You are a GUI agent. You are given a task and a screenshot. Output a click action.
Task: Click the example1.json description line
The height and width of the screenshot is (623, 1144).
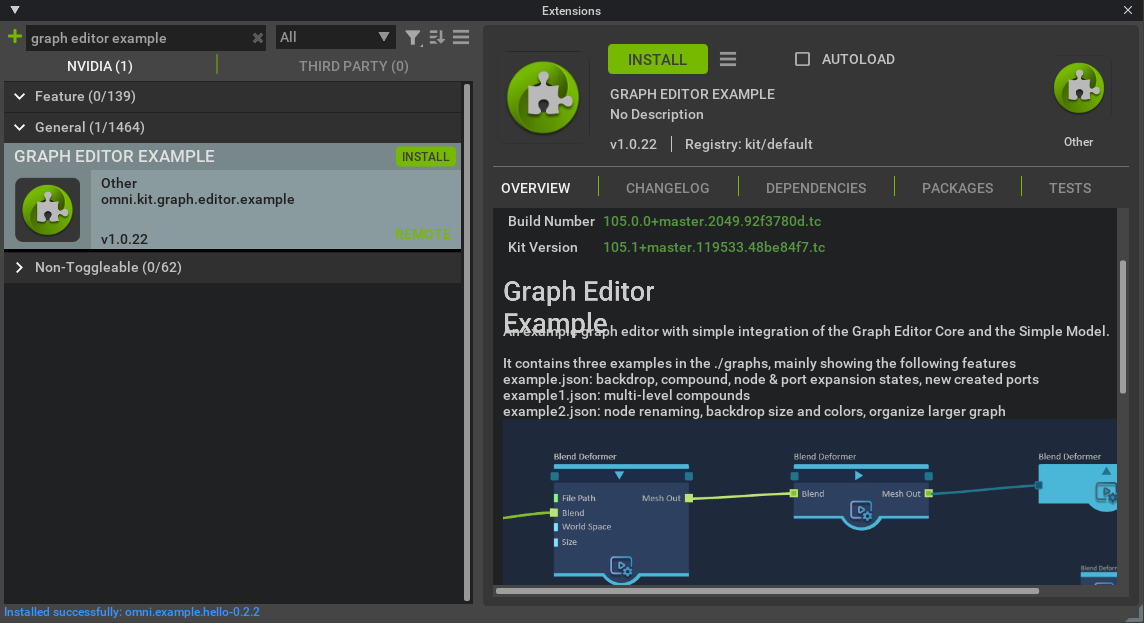[x=626, y=395]
